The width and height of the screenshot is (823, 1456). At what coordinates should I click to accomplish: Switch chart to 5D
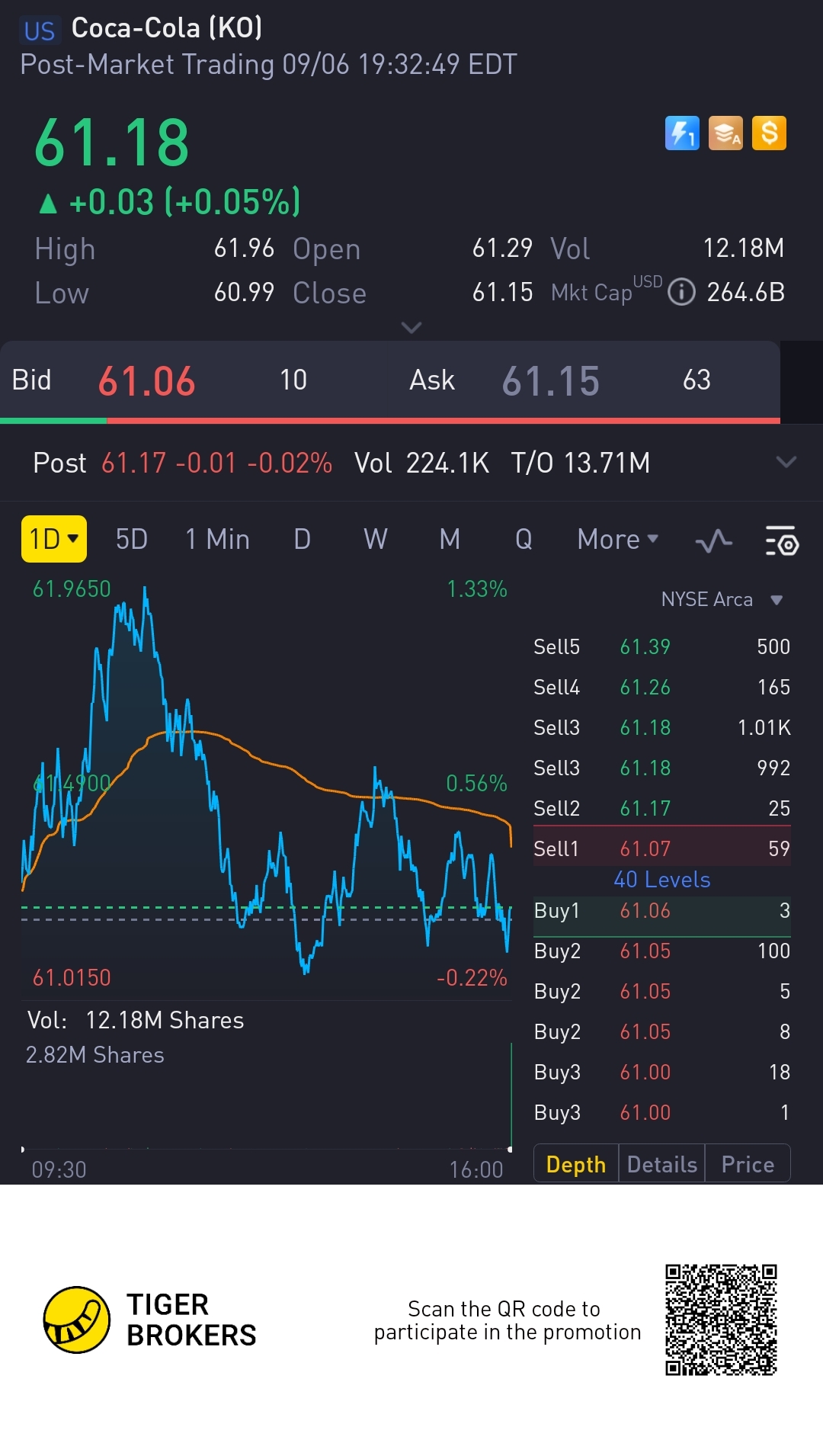pos(132,539)
